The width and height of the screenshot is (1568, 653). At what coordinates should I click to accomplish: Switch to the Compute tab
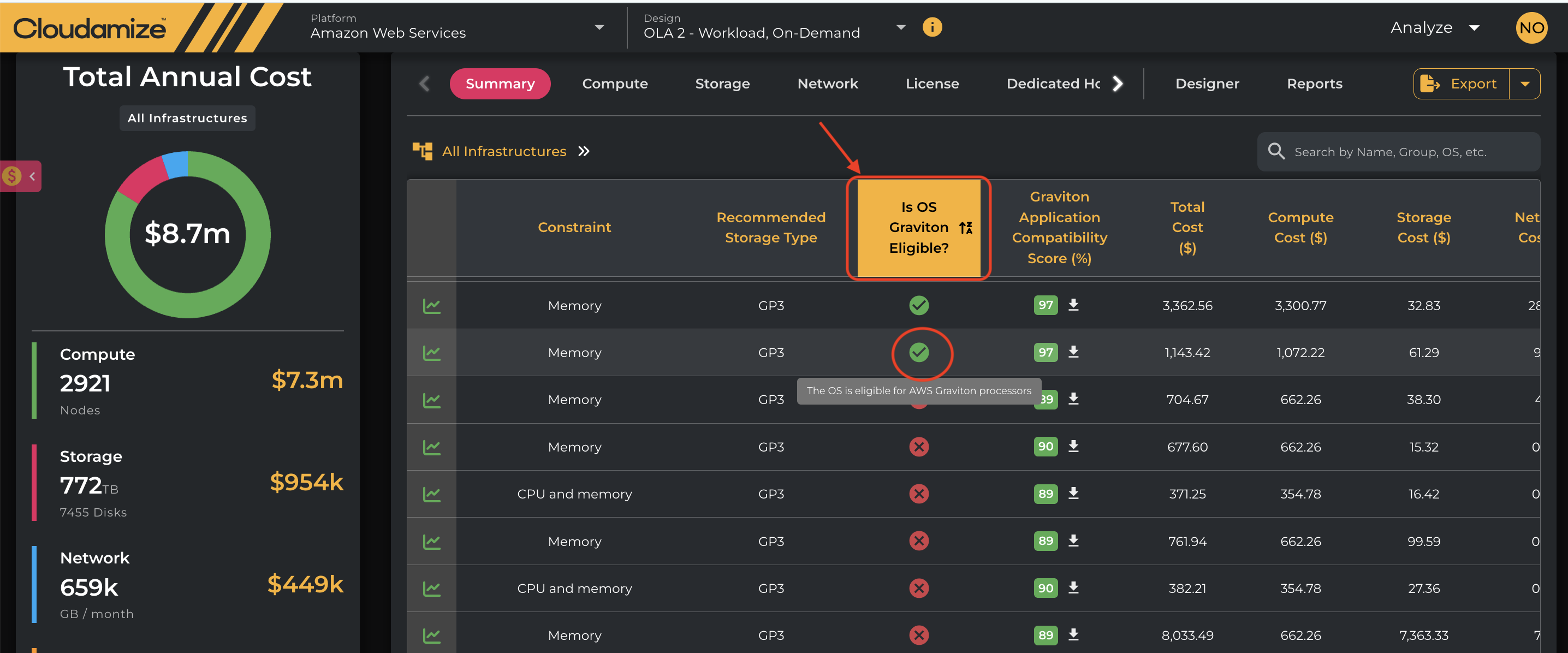[x=614, y=84]
